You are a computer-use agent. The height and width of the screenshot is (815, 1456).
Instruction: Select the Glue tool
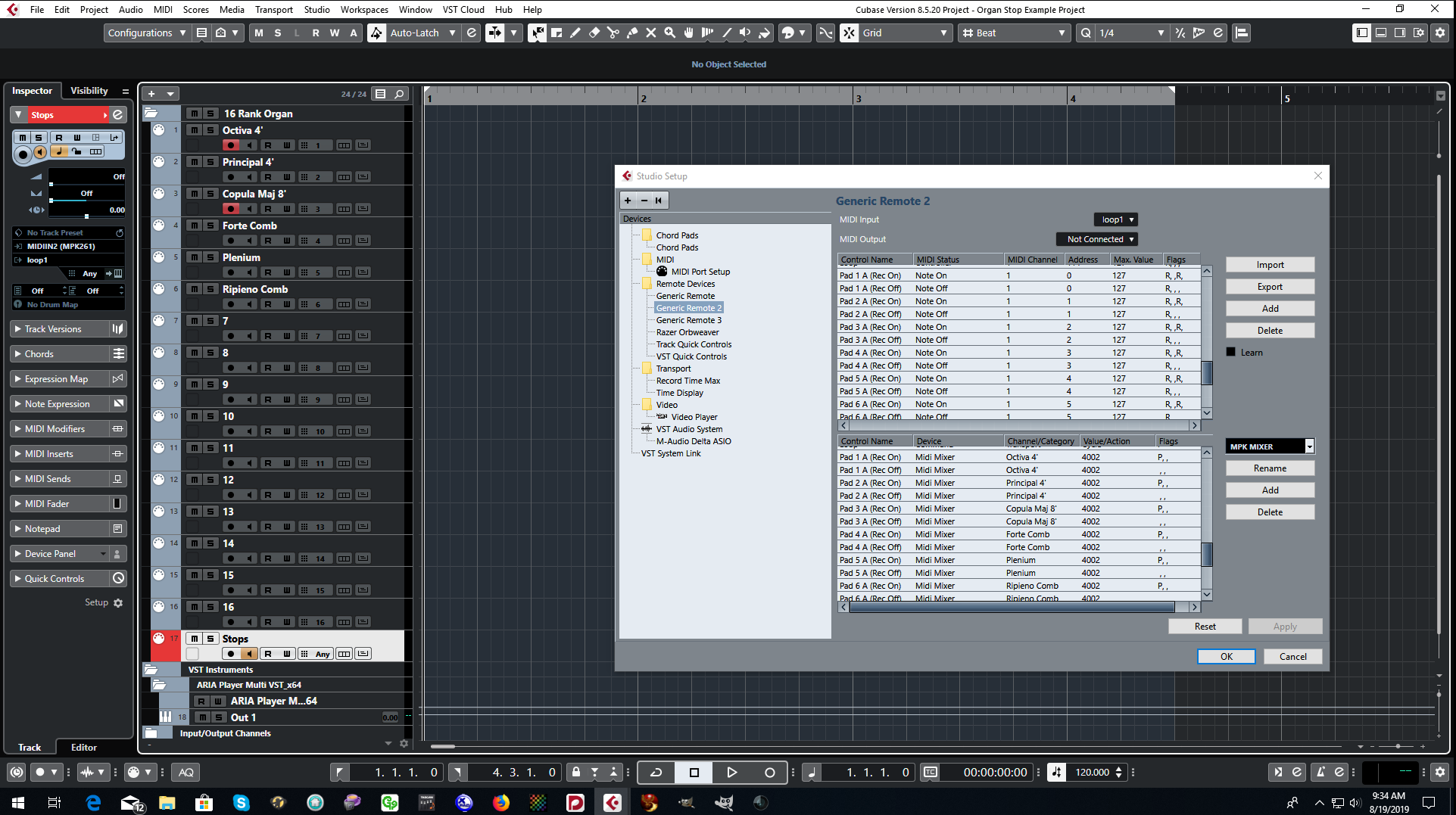(632, 33)
